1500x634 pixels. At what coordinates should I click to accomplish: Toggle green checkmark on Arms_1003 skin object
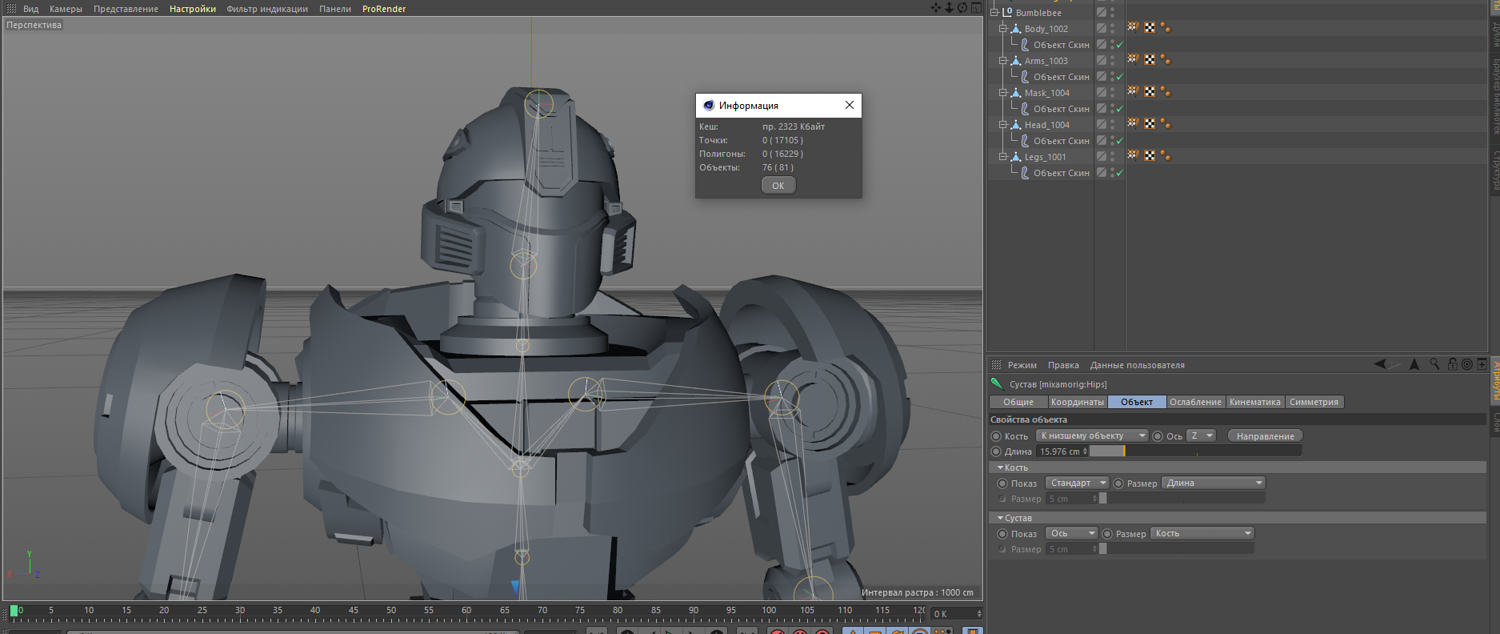(1119, 77)
